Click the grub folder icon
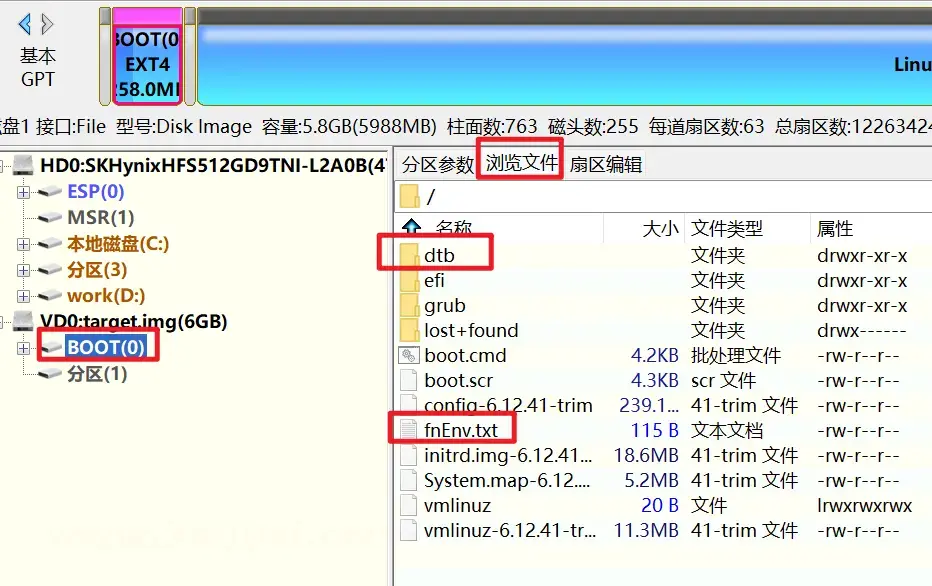Viewport: 932px width, 586px height. click(408, 306)
